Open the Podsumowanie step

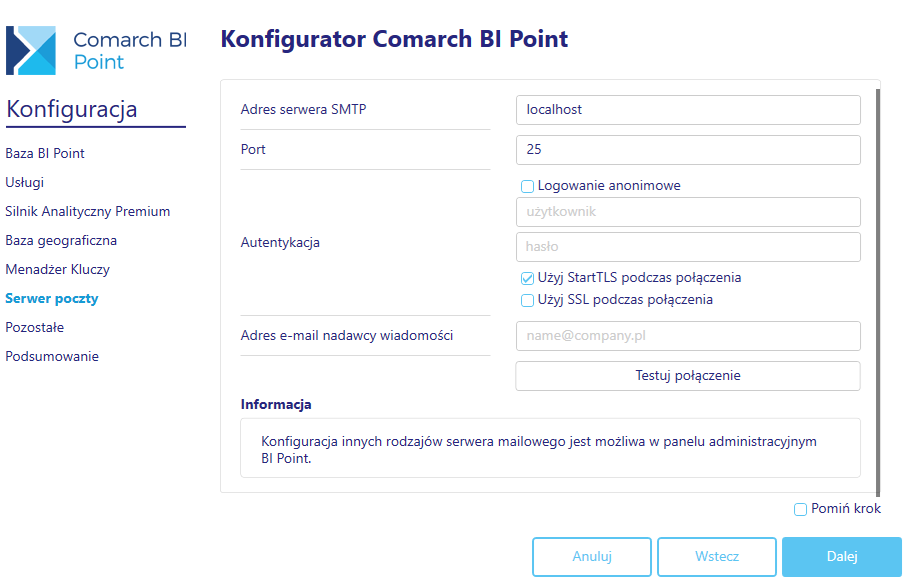[x=52, y=356]
